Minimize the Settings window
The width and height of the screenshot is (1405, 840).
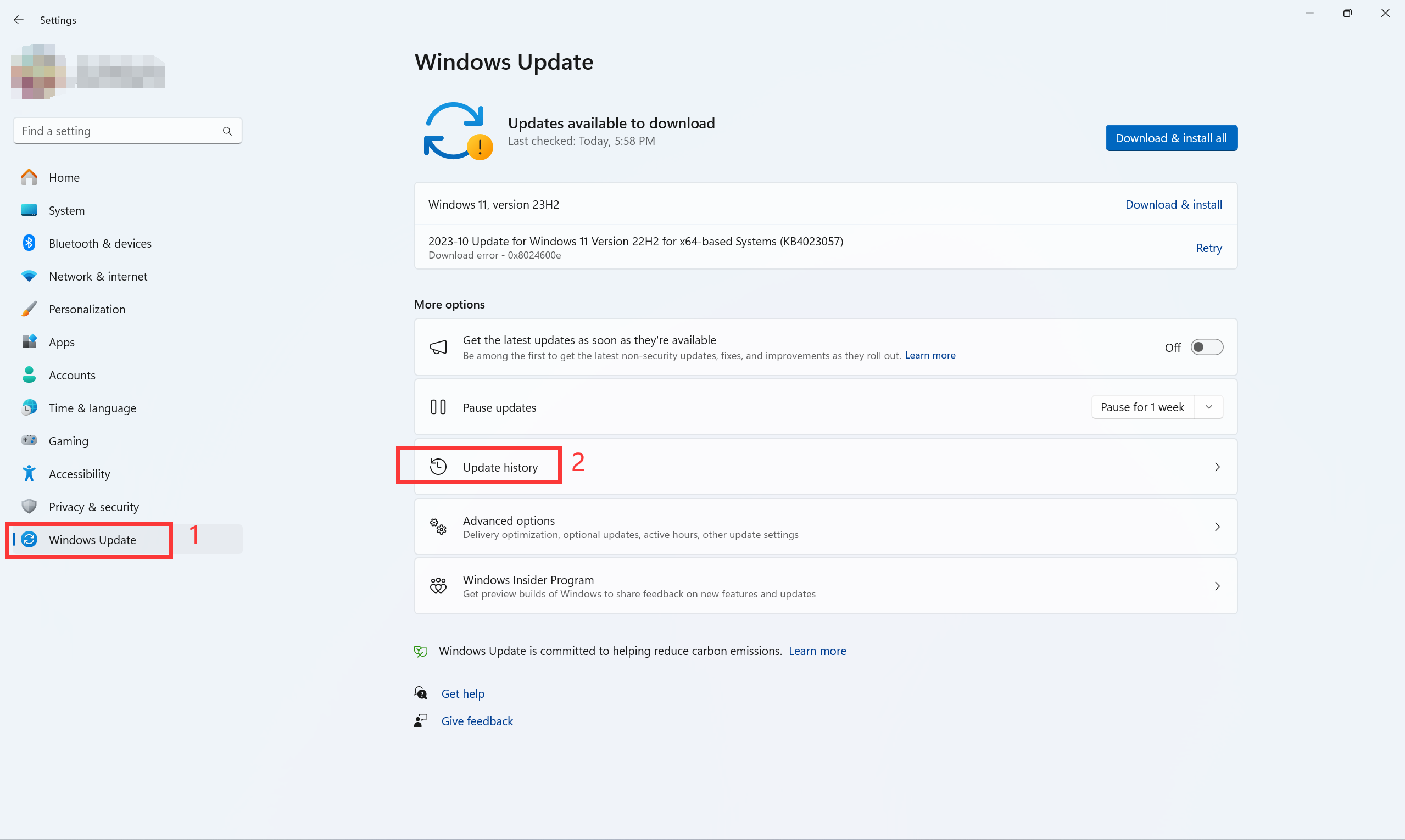1309,13
